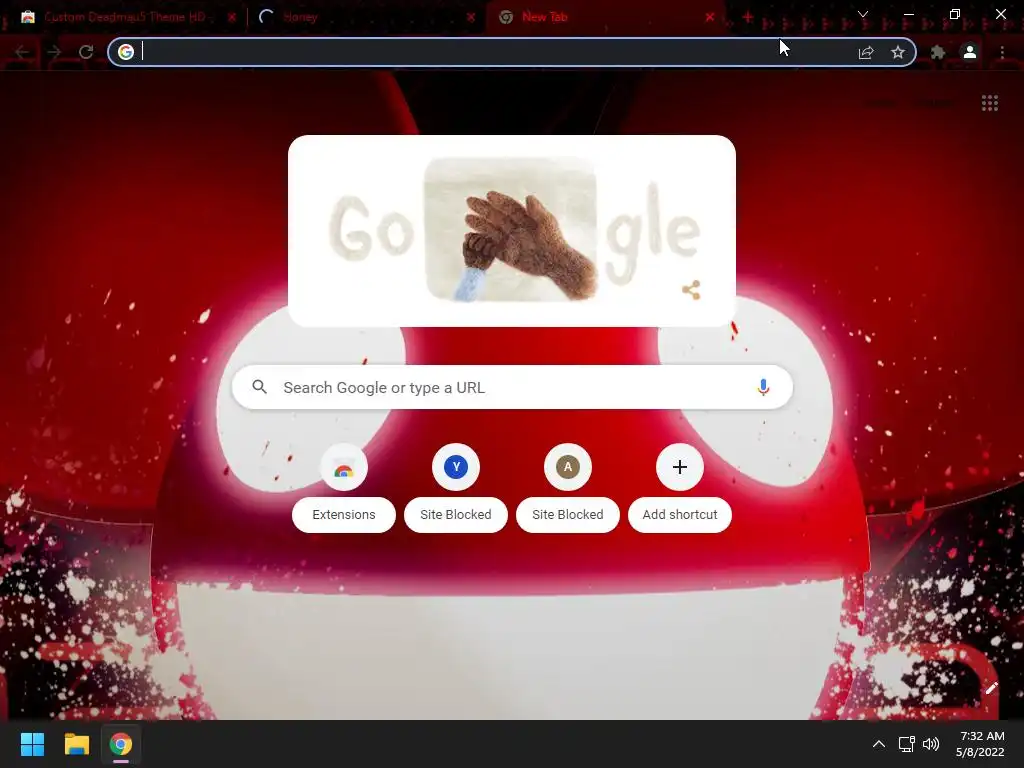The image size is (1024, 768).
Task: Click the Search Google or type a URL box
Action: 512,387
